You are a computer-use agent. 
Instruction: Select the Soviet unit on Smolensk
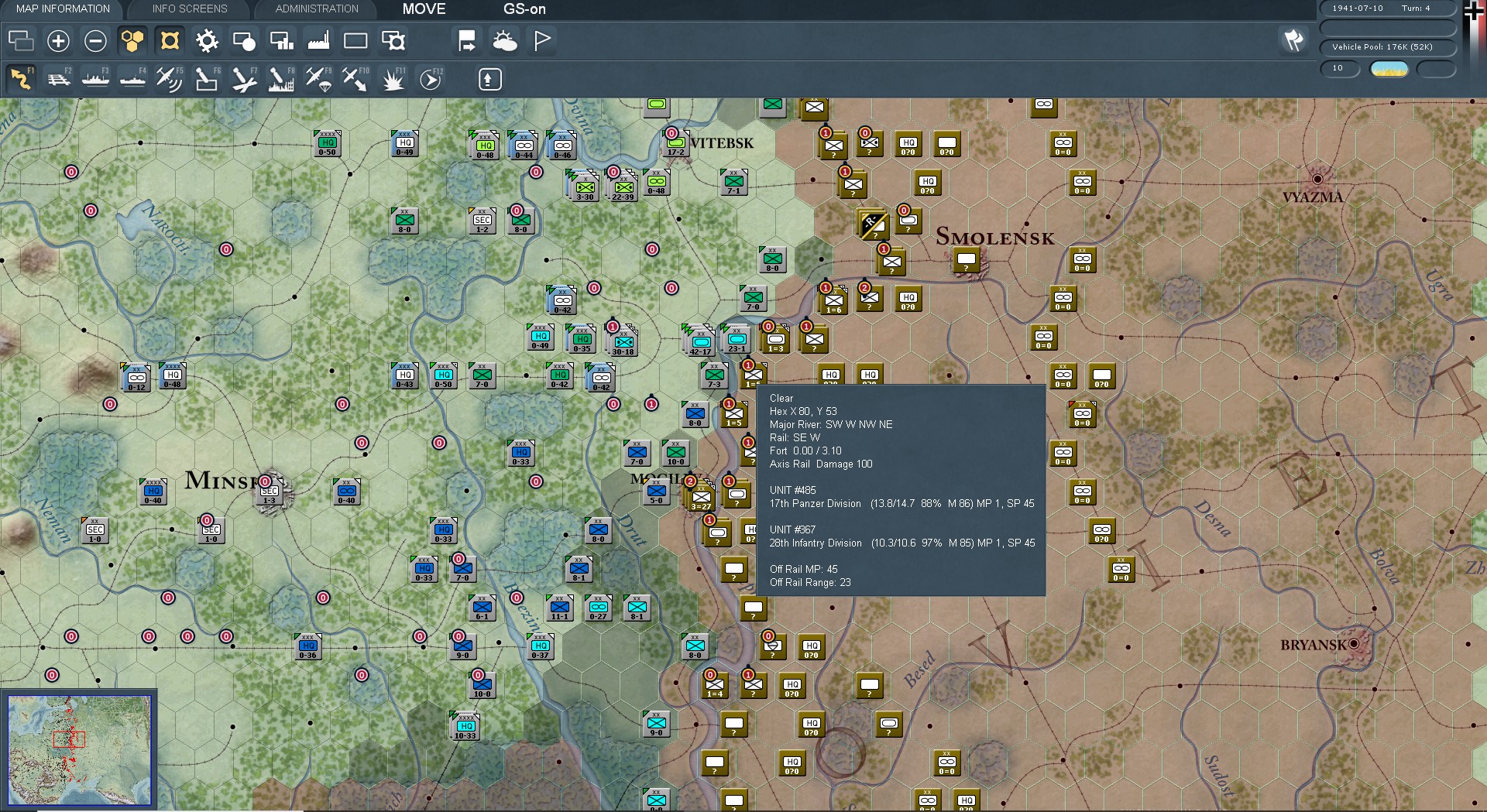click(966, 261)
